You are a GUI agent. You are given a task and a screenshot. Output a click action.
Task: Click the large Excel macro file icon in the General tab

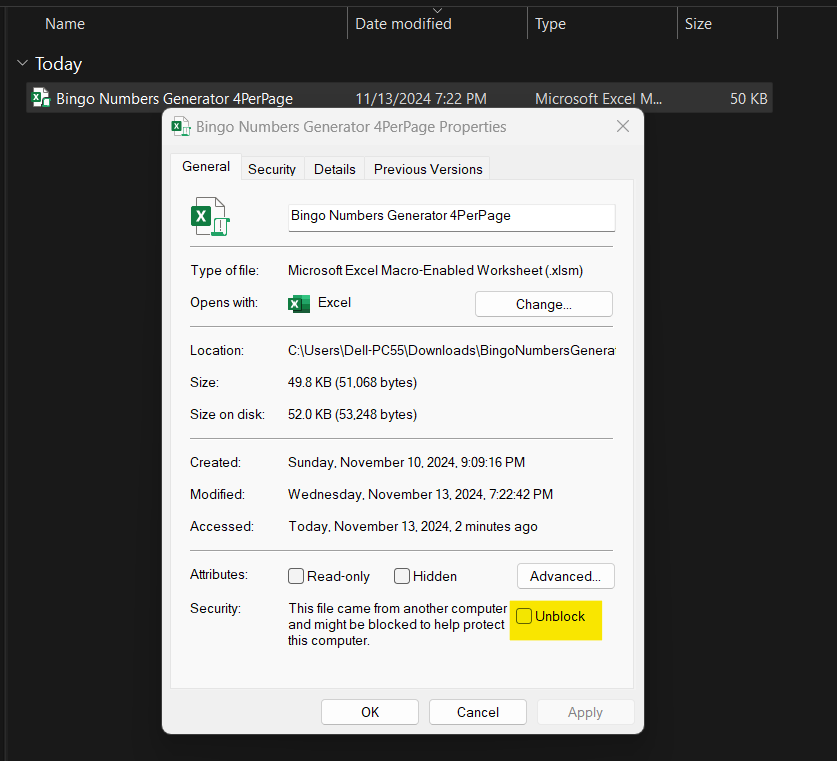coord(210,216)
